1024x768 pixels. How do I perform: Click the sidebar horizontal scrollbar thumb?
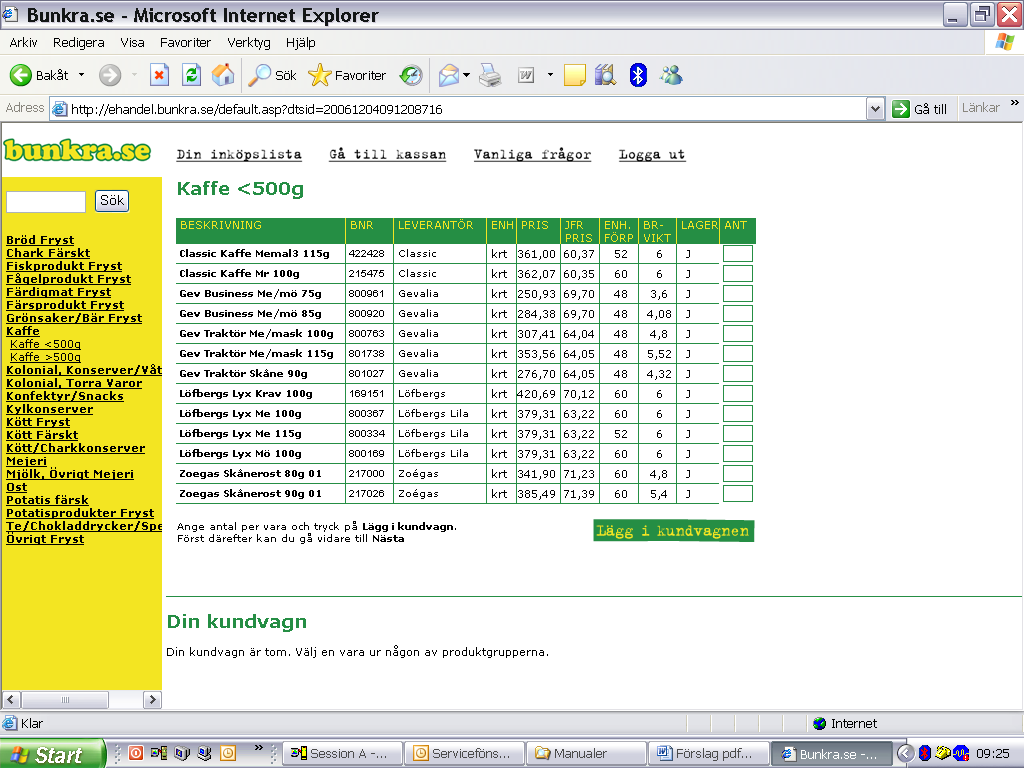tap(65, 699)
